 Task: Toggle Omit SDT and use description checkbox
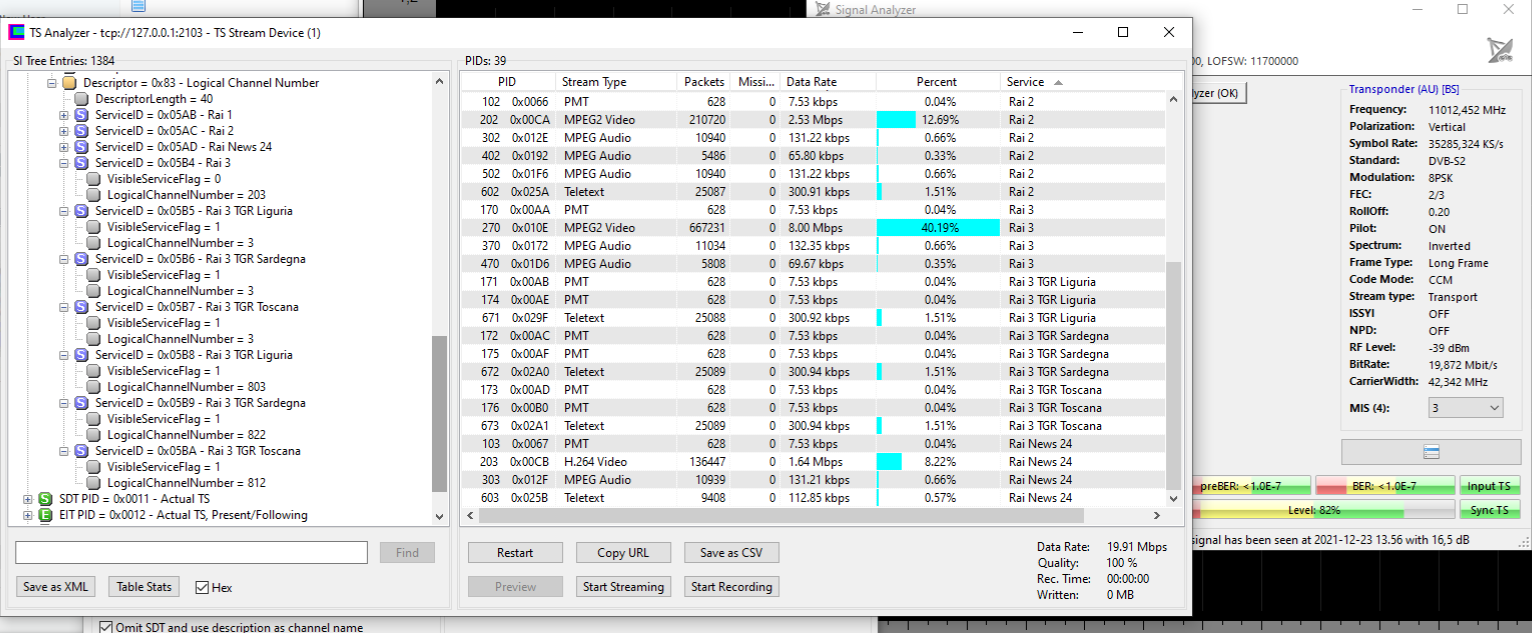pos(106,627)
